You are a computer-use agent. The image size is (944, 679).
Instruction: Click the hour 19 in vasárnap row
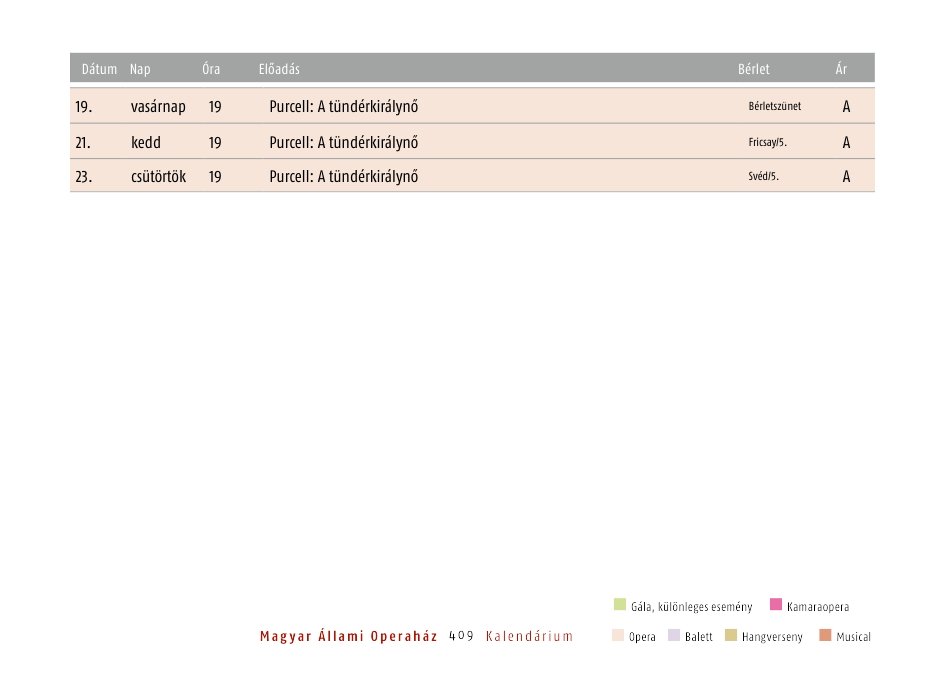(215, 107)
